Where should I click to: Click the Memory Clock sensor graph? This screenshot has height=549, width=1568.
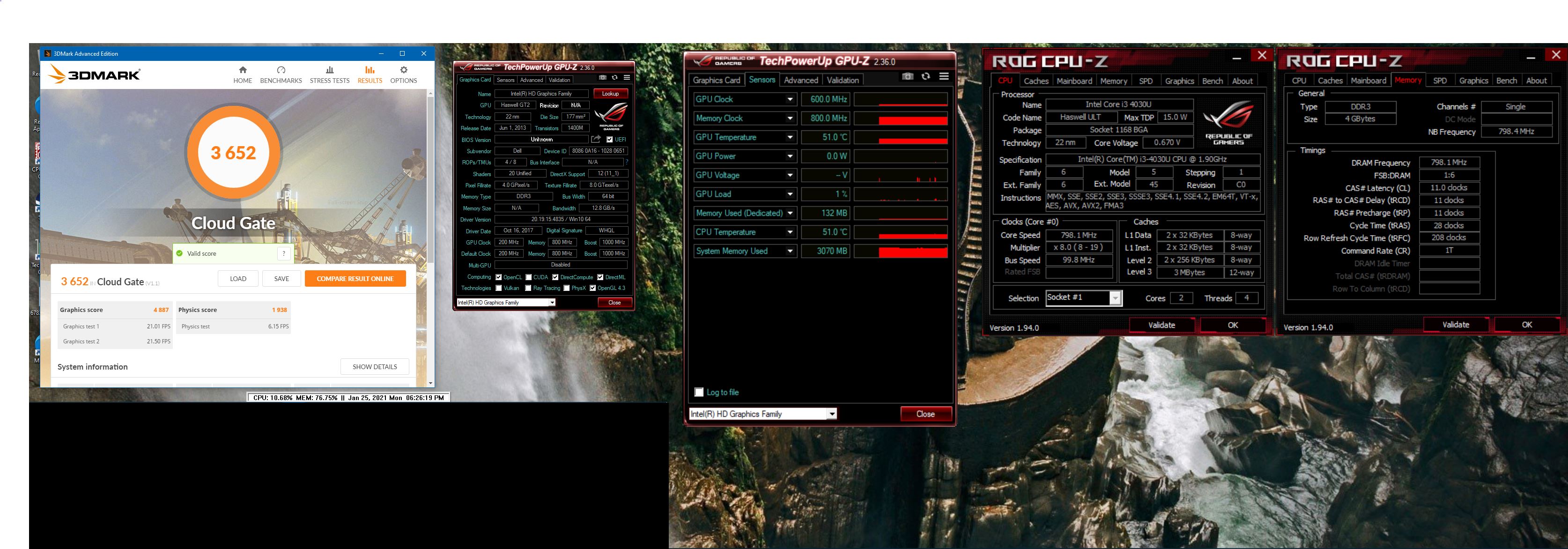pyautogui.click(x=900, y=118)
